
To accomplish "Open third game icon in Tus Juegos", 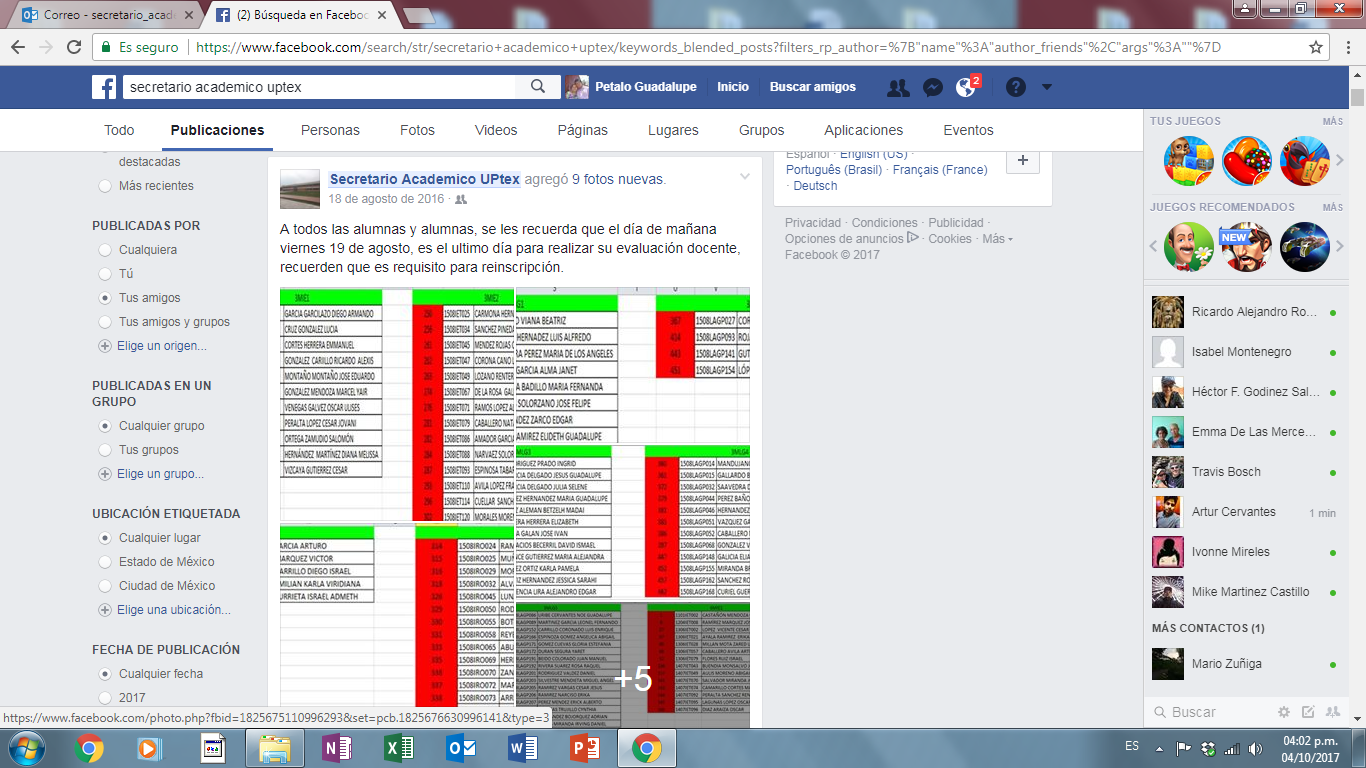I will [1305, 161].
